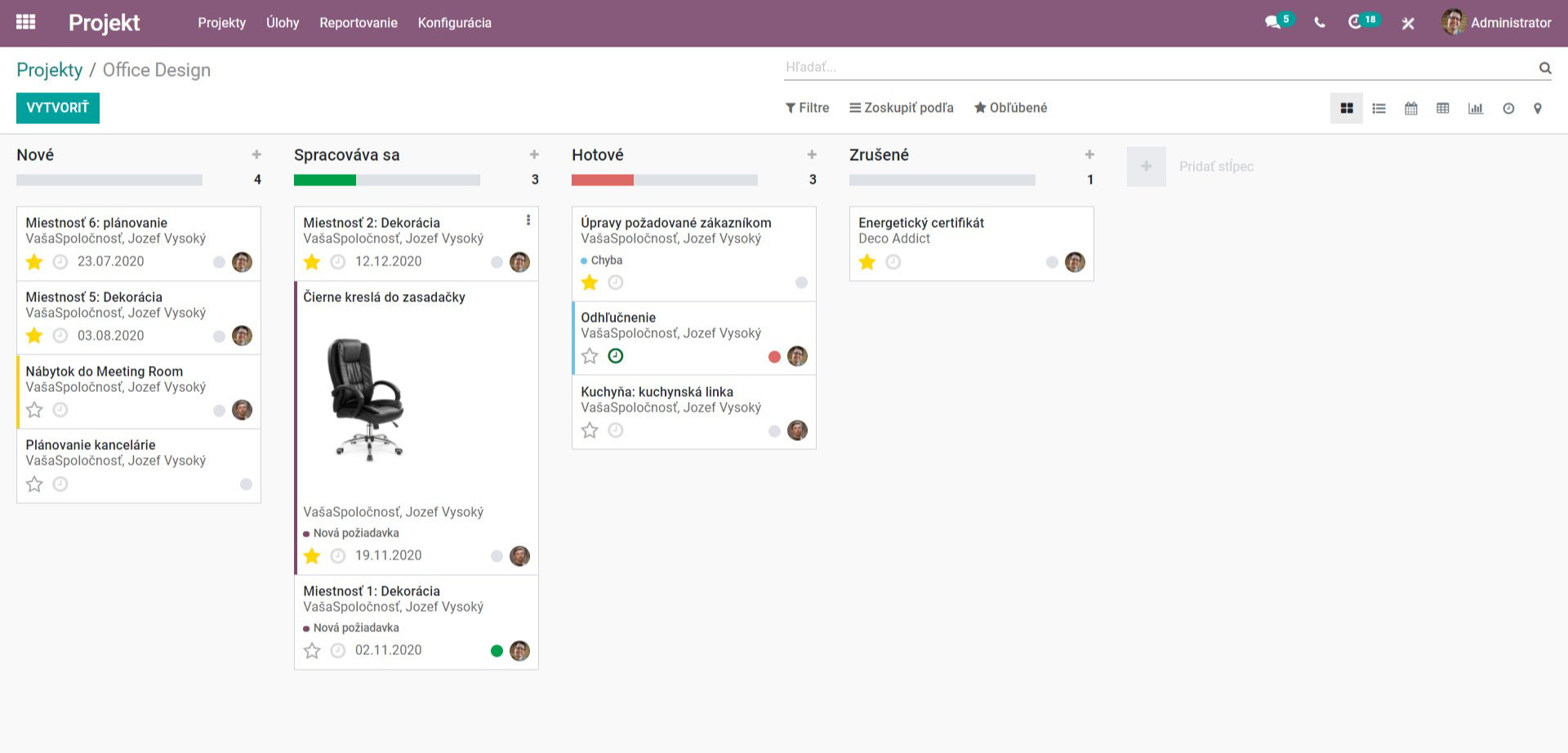Click the Hľadať search field
This screenshot has height=753, width=1568.
[x=1160, y=67]
